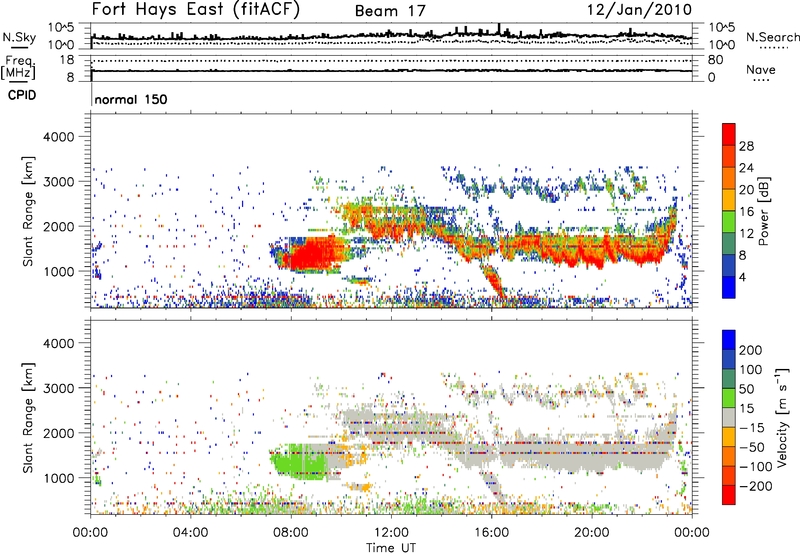The image size is (800, 554).
Task: Click the power colorbar '4' tick label
Action: pos(742,277)
